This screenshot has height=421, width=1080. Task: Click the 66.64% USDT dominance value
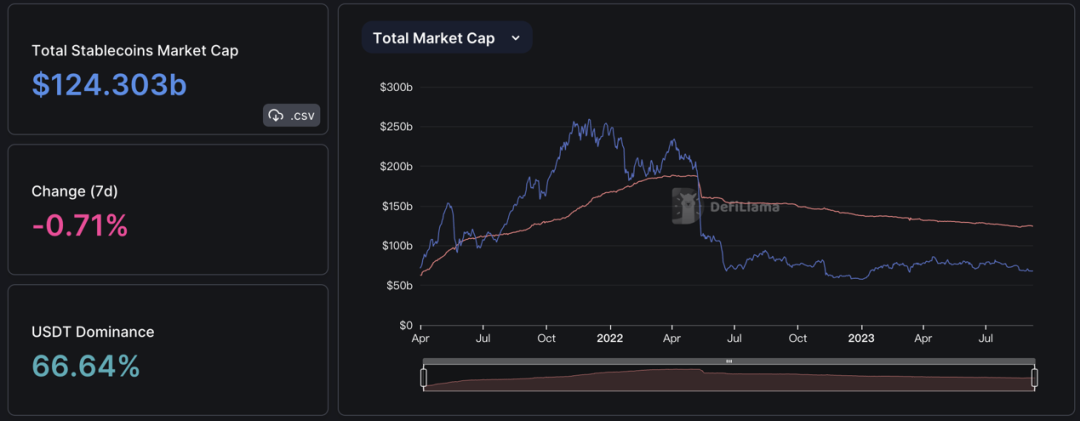[86, 366]
